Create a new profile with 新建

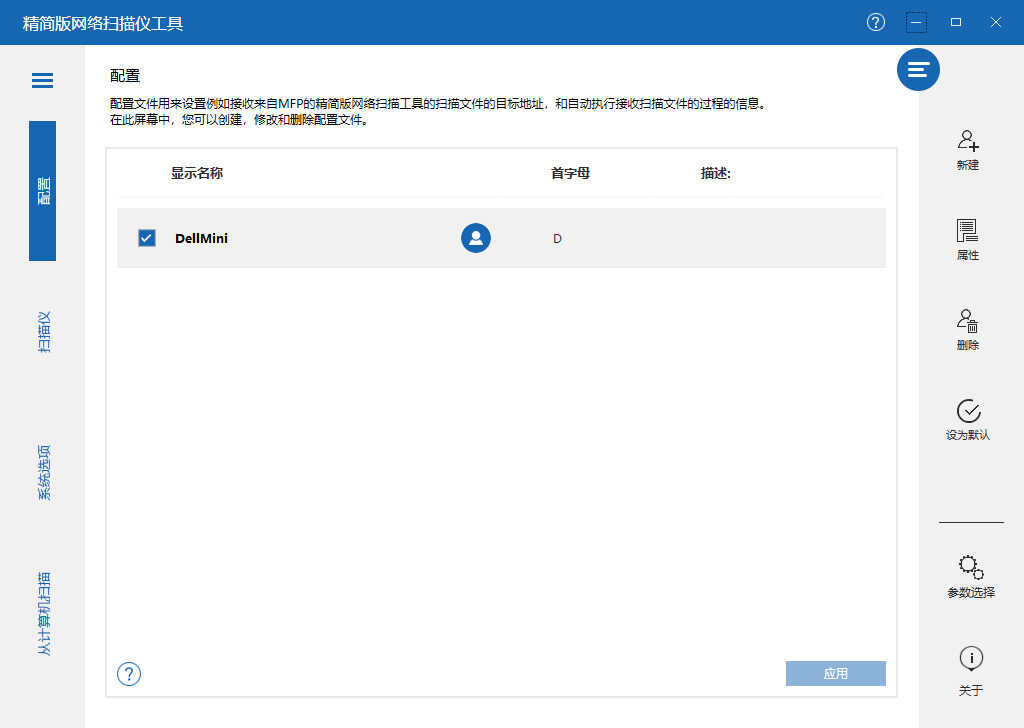pos(968,150)
